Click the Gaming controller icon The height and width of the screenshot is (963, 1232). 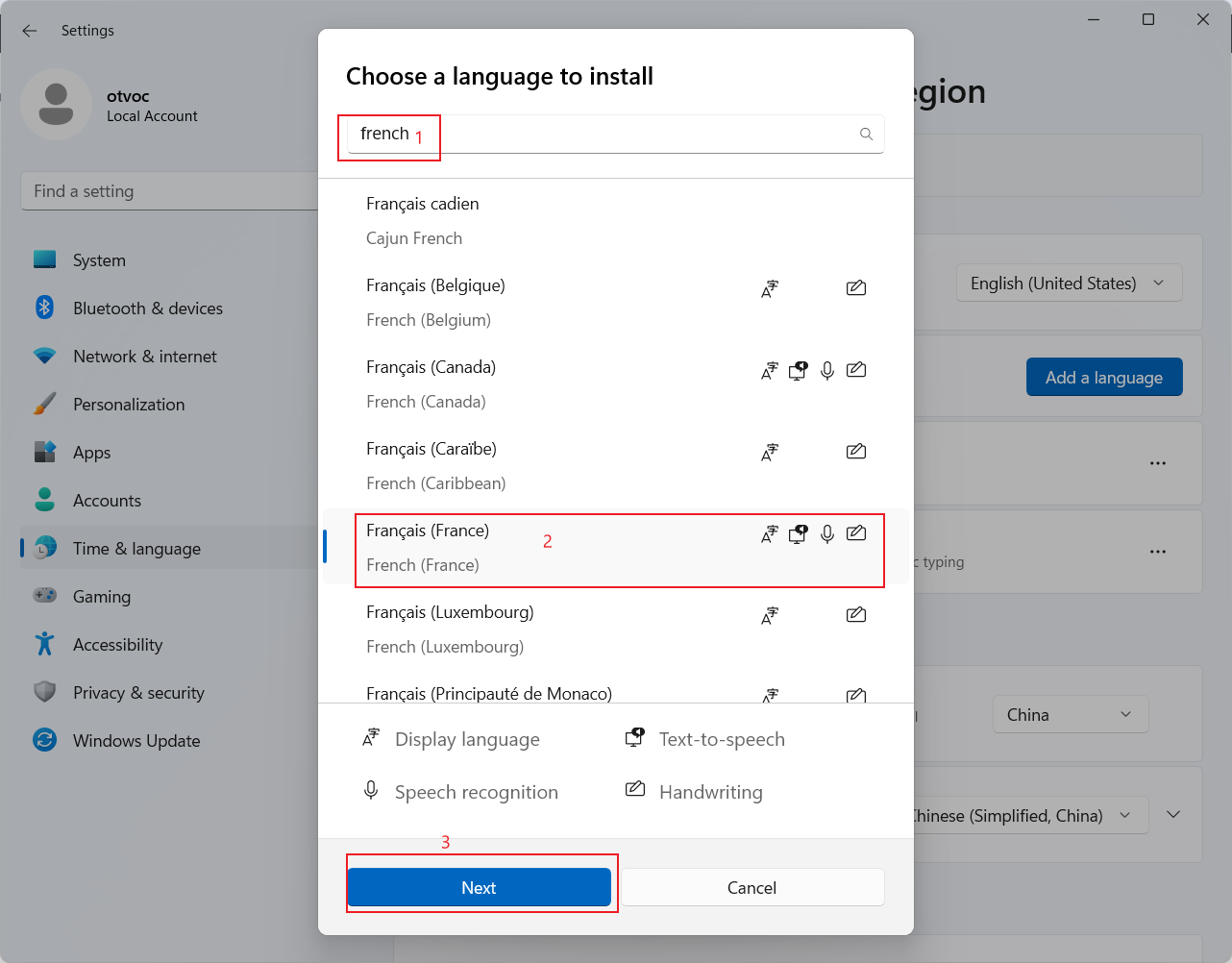coord(44,596)
